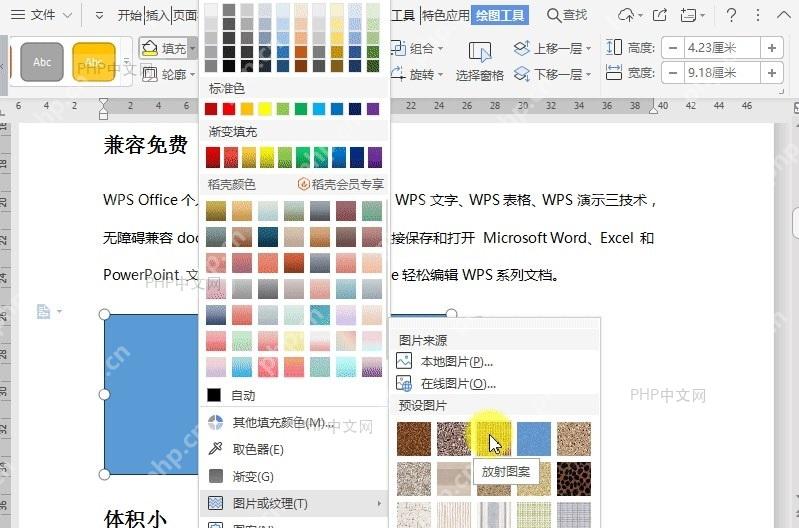Image resolution: width=799 pixels, height=528 pixels.
Task: Expand the 文件 dropdown arrow
Action: [x=68, y=16]
